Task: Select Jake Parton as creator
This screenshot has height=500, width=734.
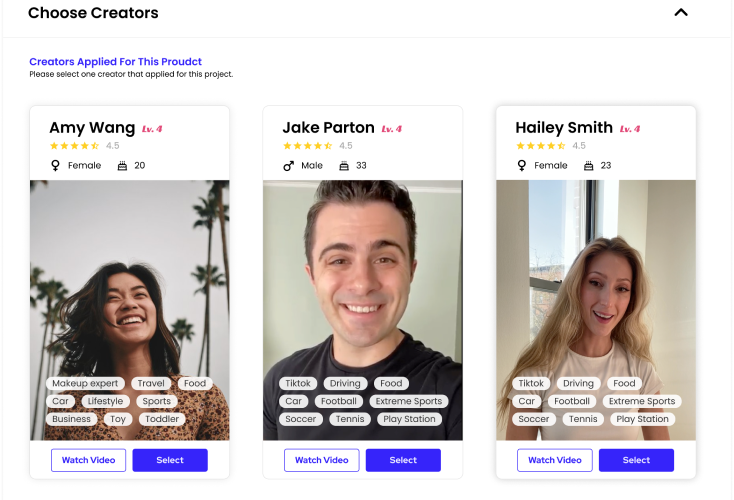Action: click(x=403, y=460)
